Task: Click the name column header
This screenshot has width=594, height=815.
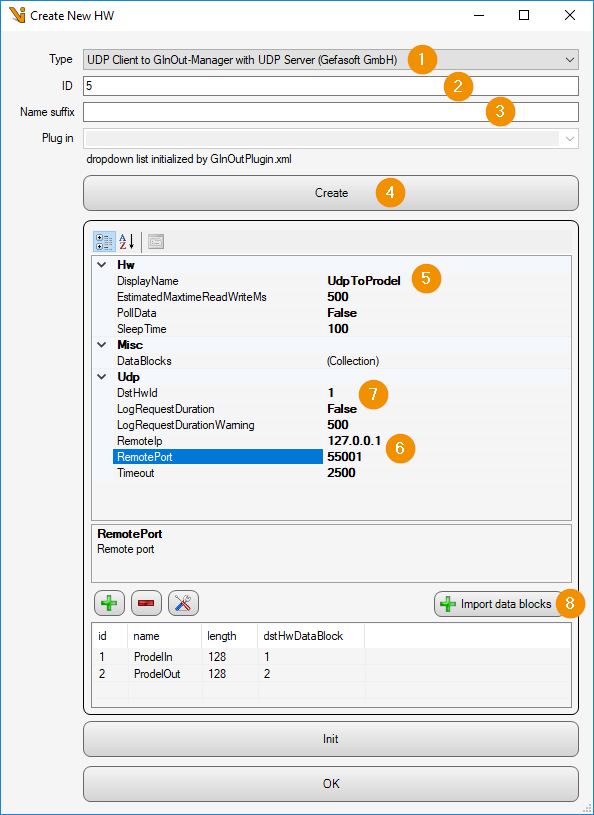Action: [165, 636]
